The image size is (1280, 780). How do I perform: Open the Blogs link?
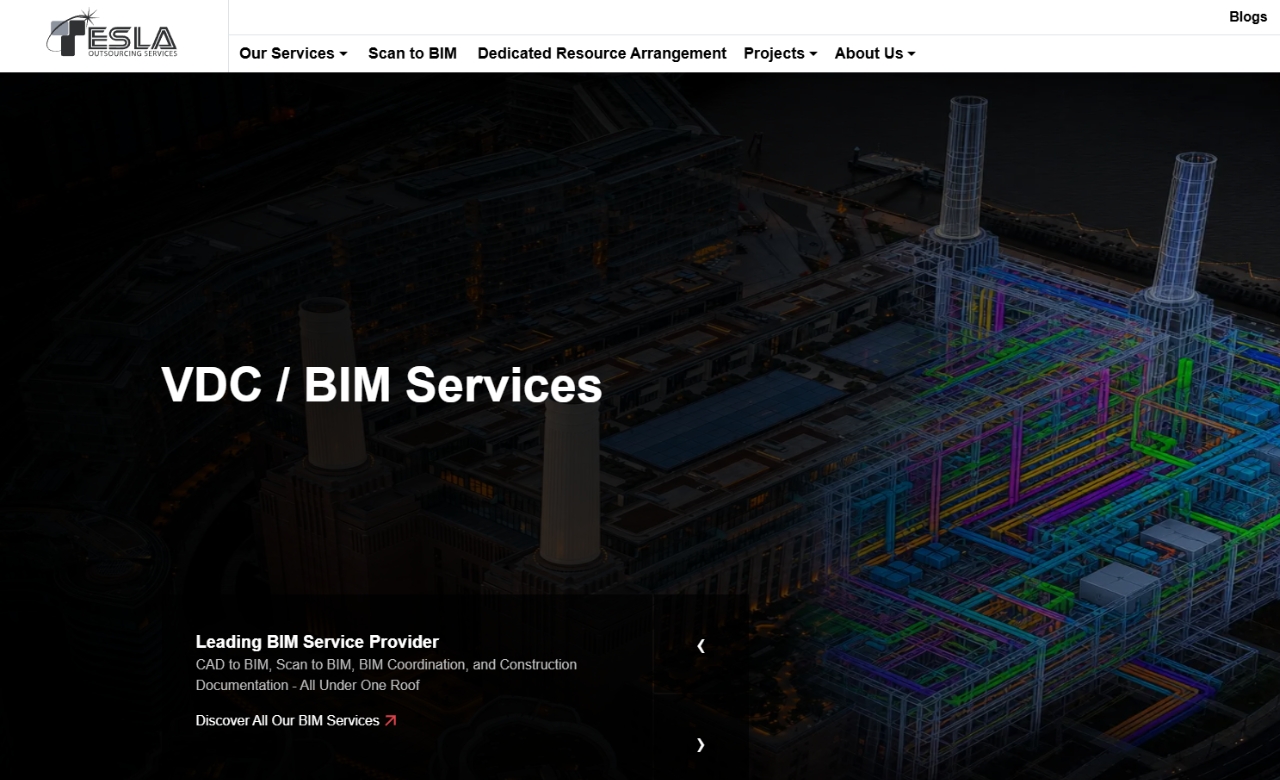point(1248,16)
